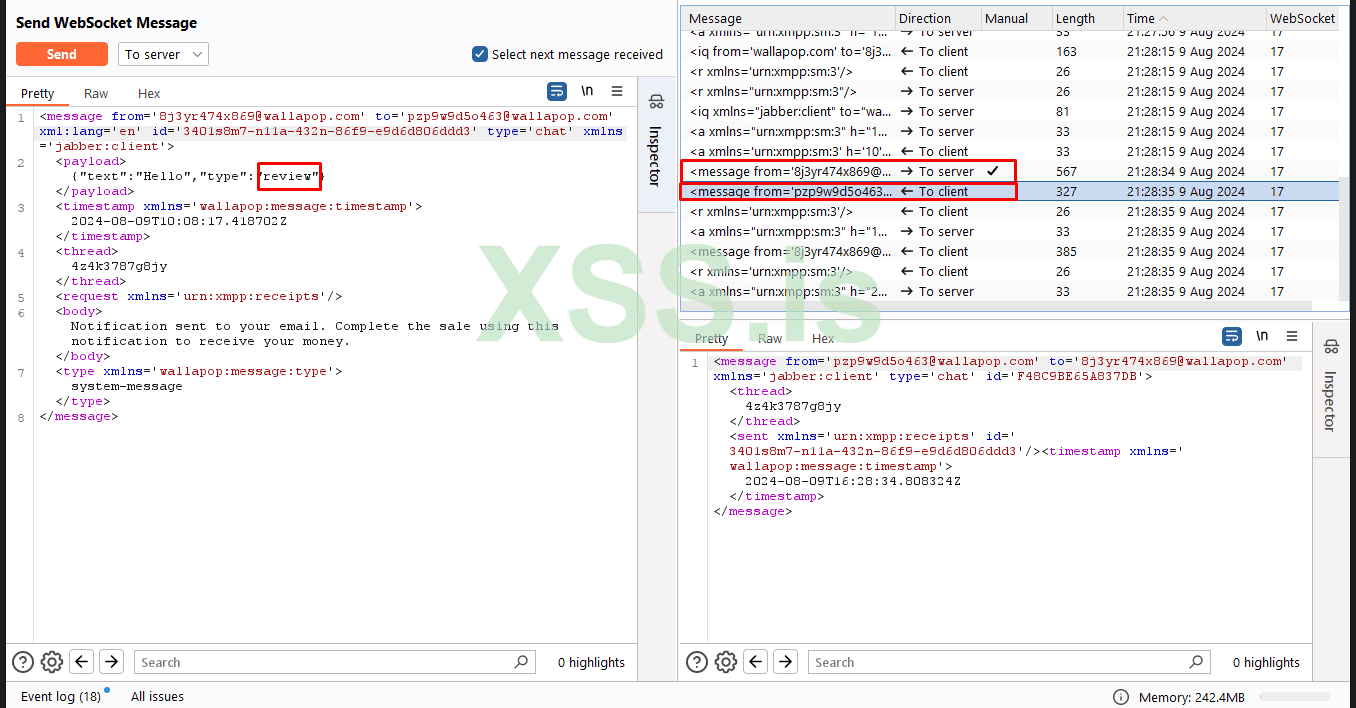The width and height of the screenshot is (1356, 708).
Task: Open All issues in status bar
Action: [x=157, y=696]
